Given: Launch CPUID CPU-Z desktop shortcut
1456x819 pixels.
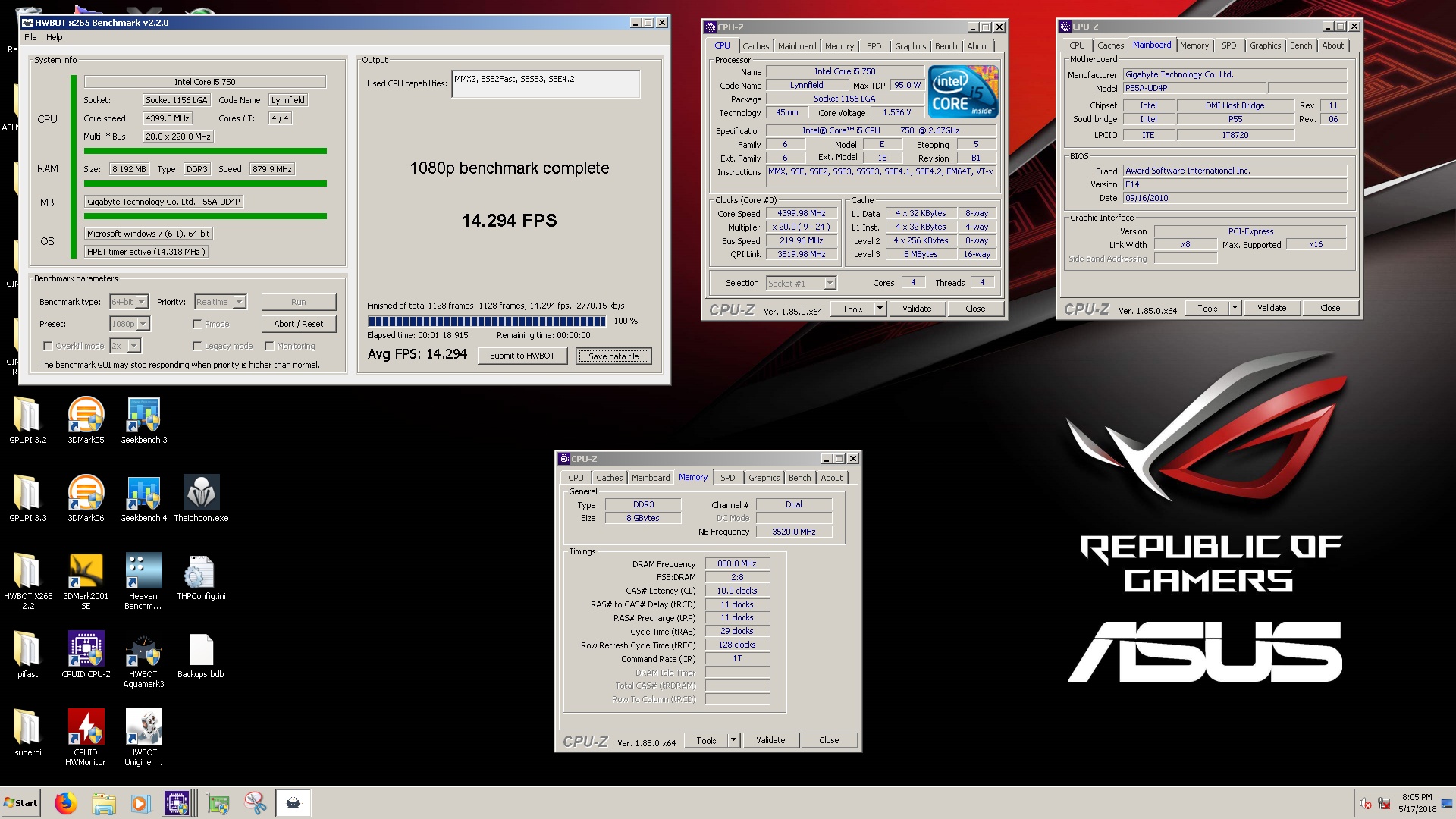Looking at the screenshot, I should 86,654.
